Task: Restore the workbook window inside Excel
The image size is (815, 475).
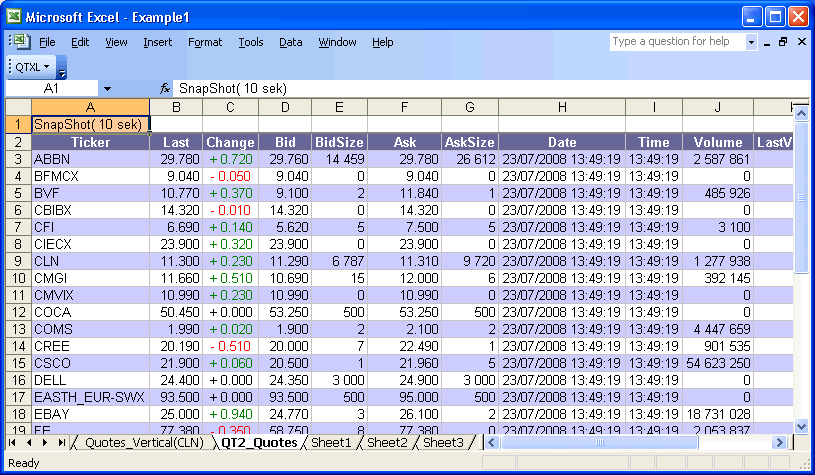Action: (783, 42)
